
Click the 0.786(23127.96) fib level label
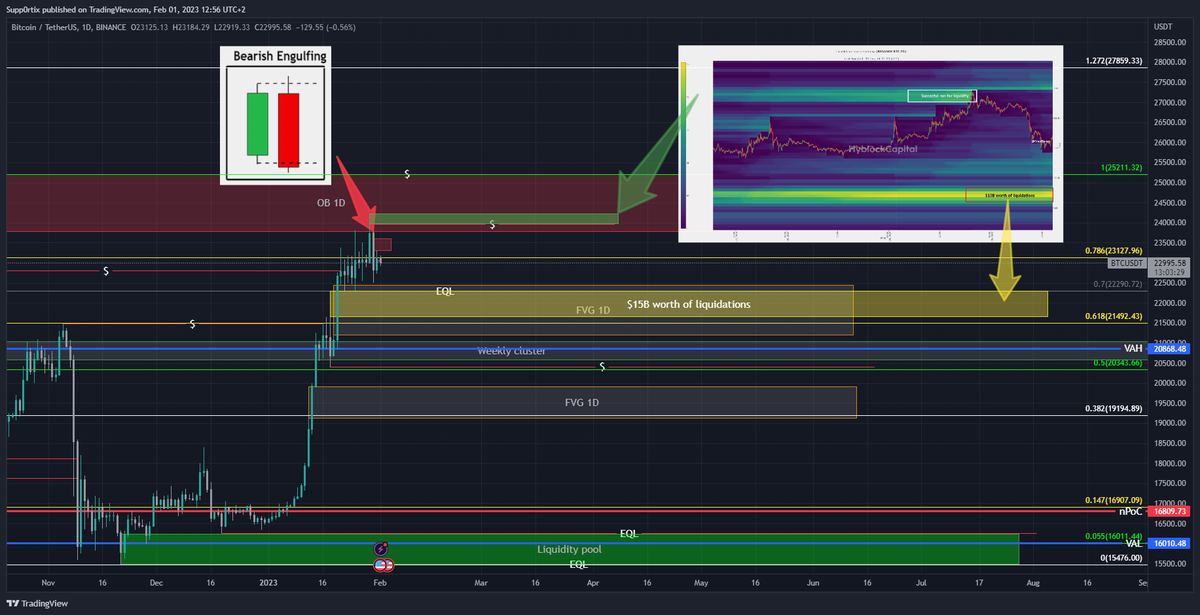coord(1113,250)
